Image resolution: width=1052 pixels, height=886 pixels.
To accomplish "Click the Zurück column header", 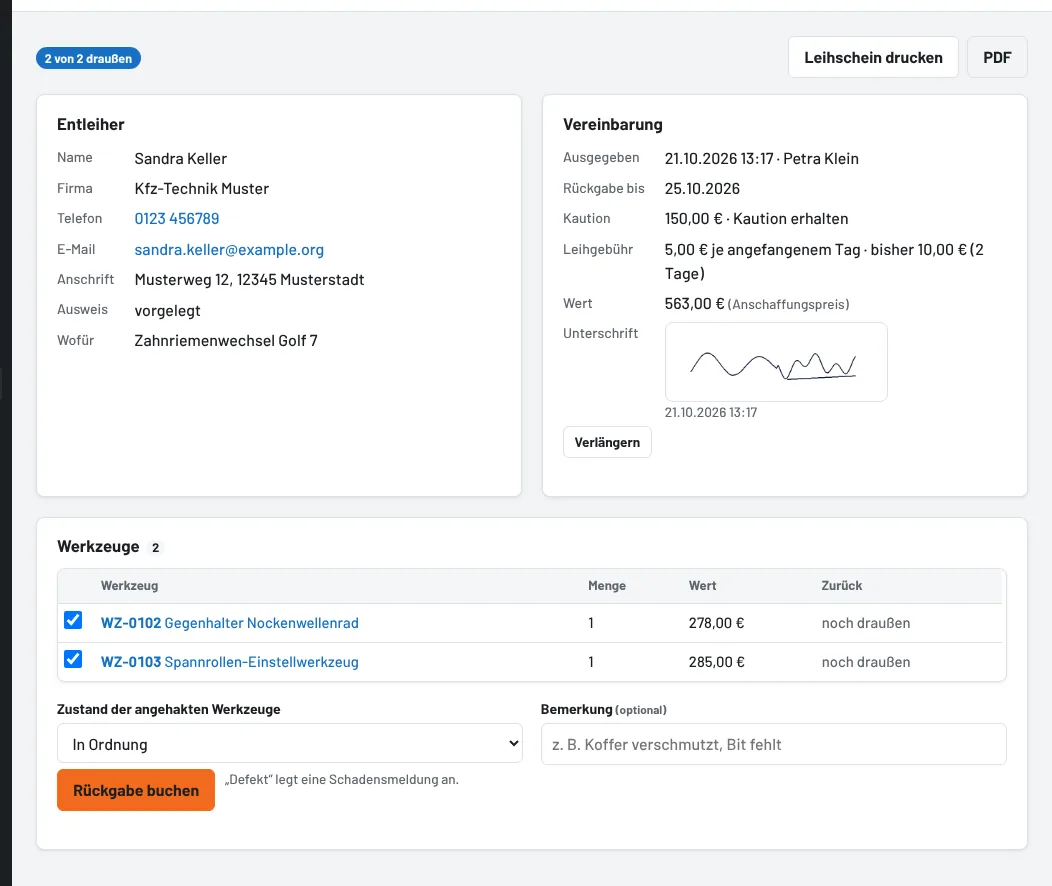I will click(x=841, y=586).
